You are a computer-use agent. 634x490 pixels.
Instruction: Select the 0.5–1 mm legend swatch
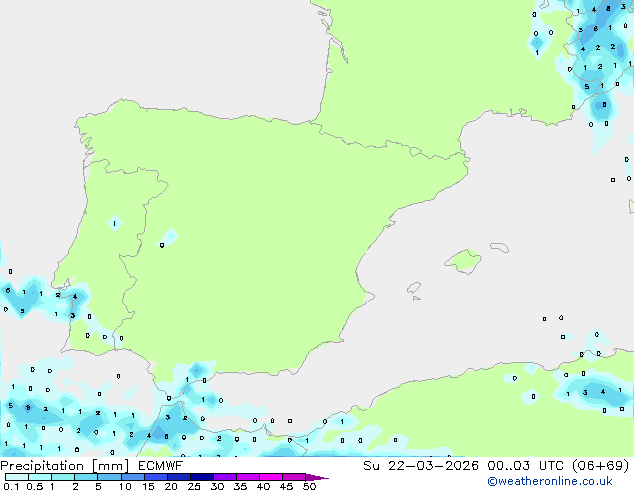click(x=40, y=477)
